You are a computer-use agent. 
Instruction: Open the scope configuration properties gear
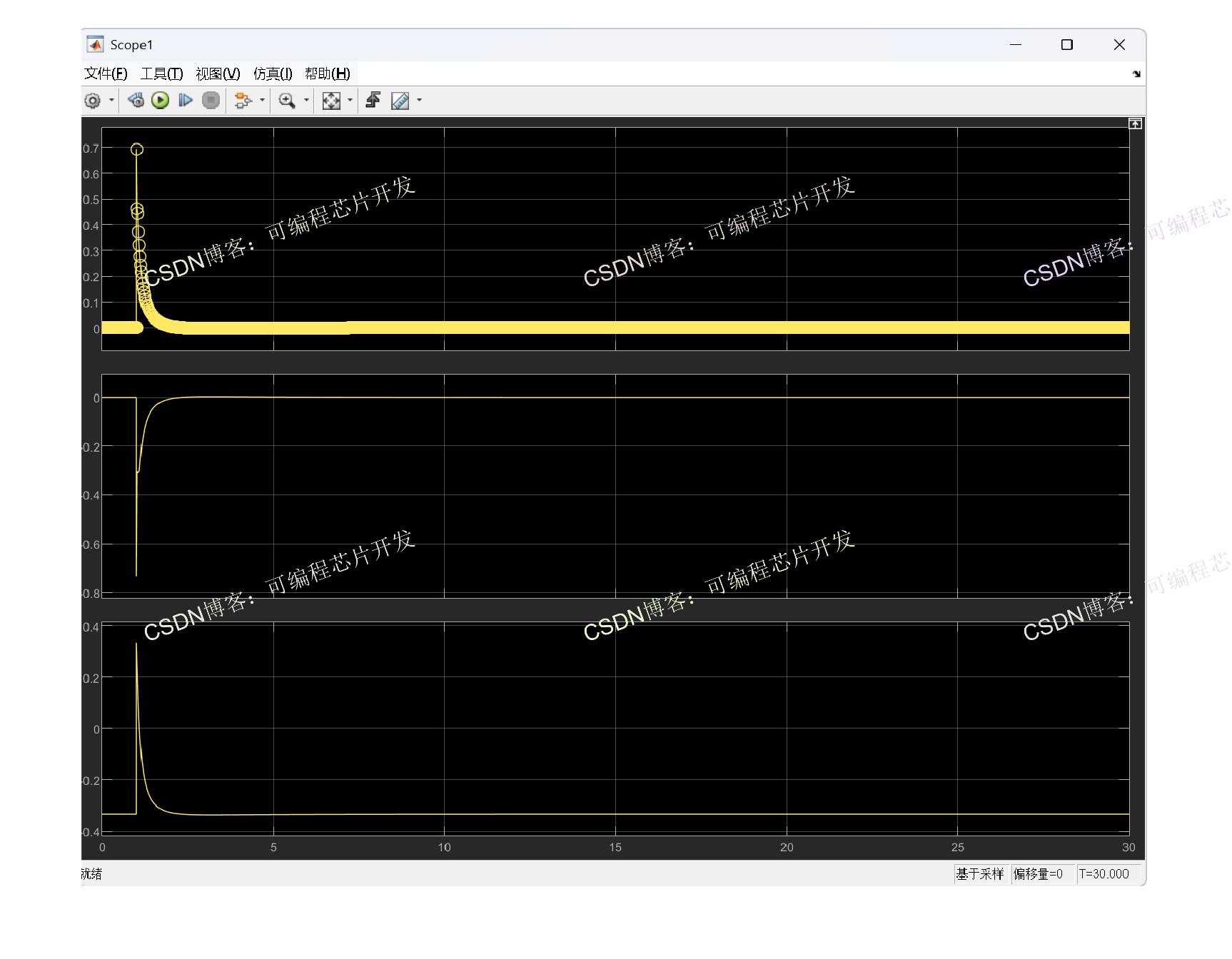click(93, 101)
